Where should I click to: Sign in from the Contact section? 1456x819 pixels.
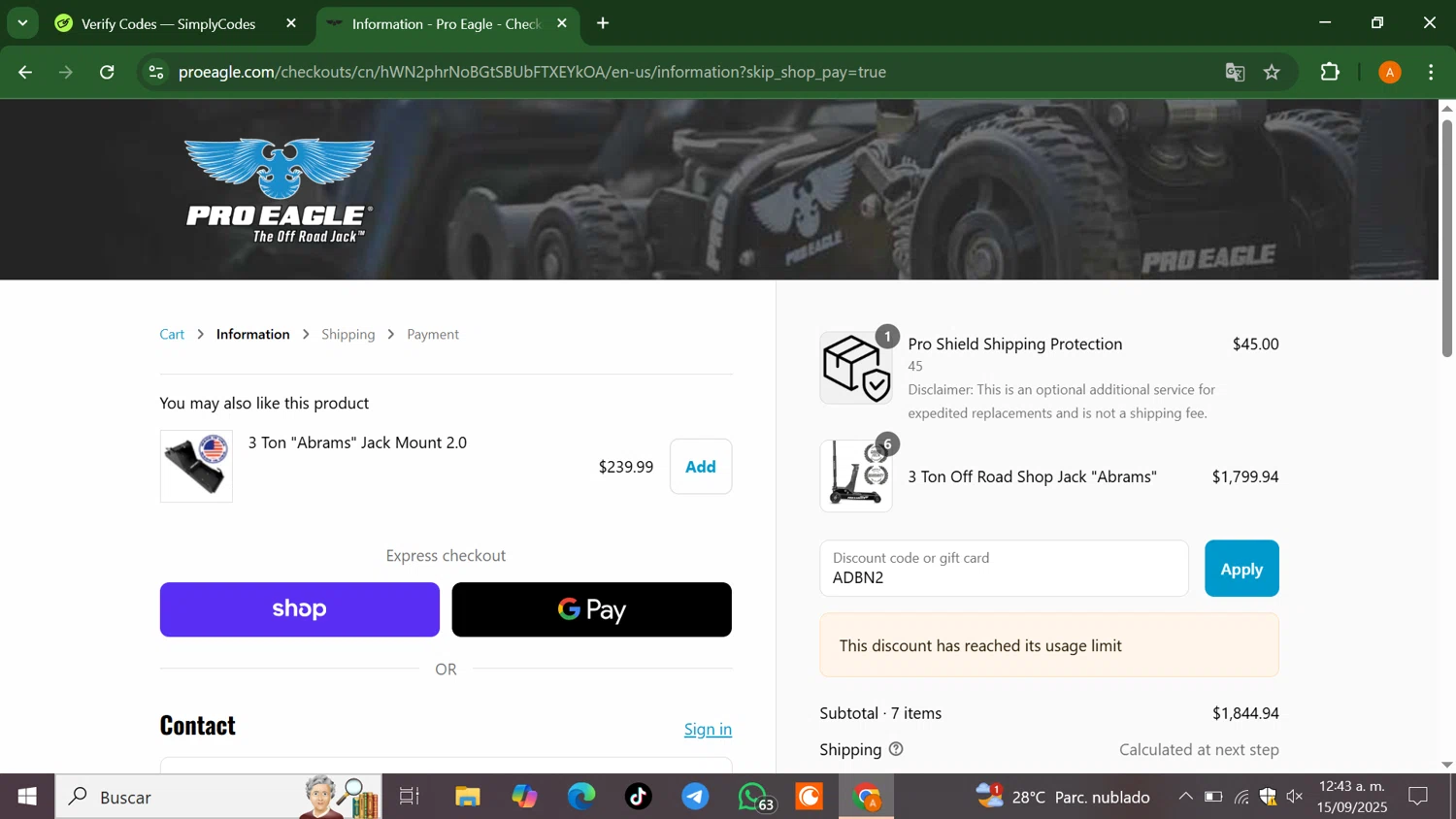708,730
